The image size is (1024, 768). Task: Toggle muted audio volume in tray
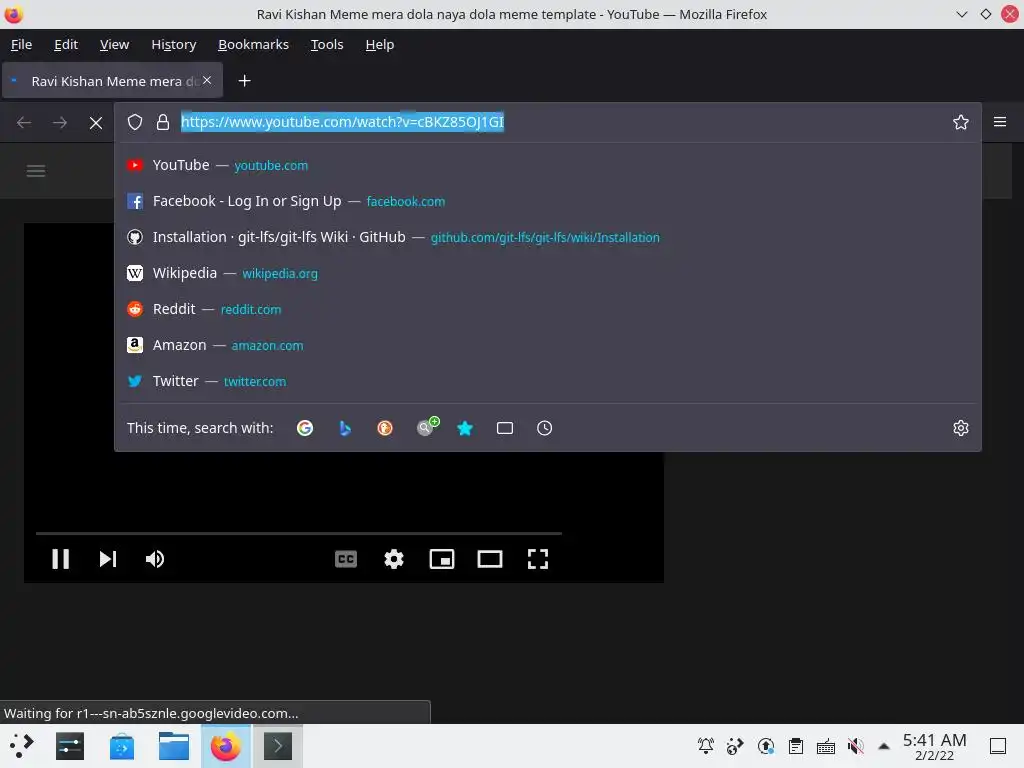[x=856, y=746]
